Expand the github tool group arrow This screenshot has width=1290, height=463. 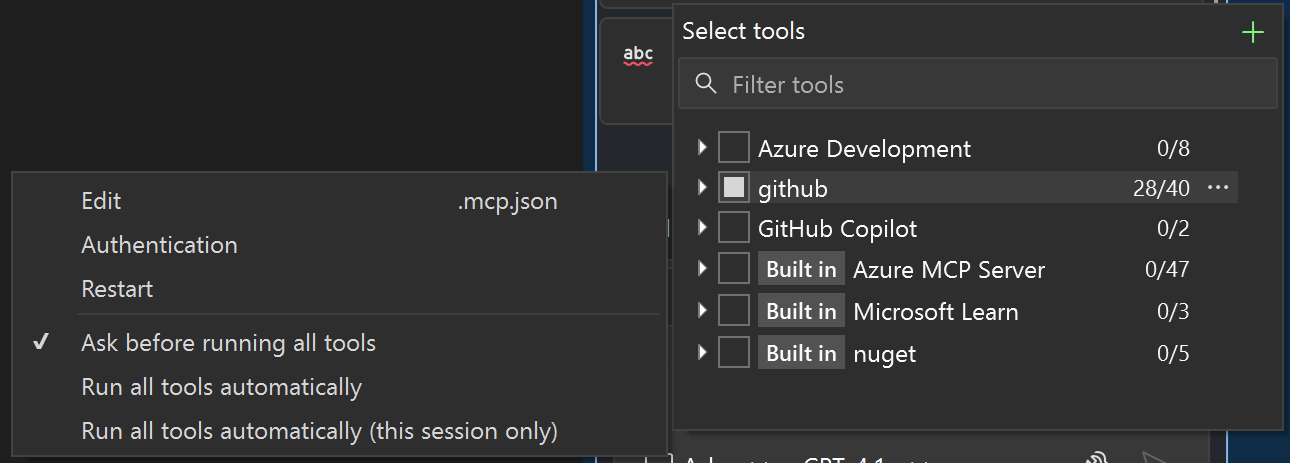coord(702,188)
